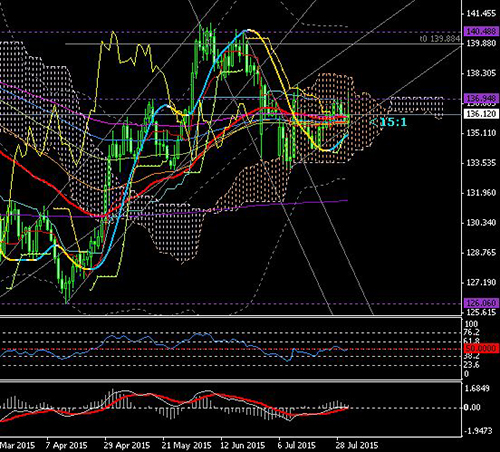Click the 23.6 oscillator level label
Screen dimensions: 500x452
click(x=472, y=365)
